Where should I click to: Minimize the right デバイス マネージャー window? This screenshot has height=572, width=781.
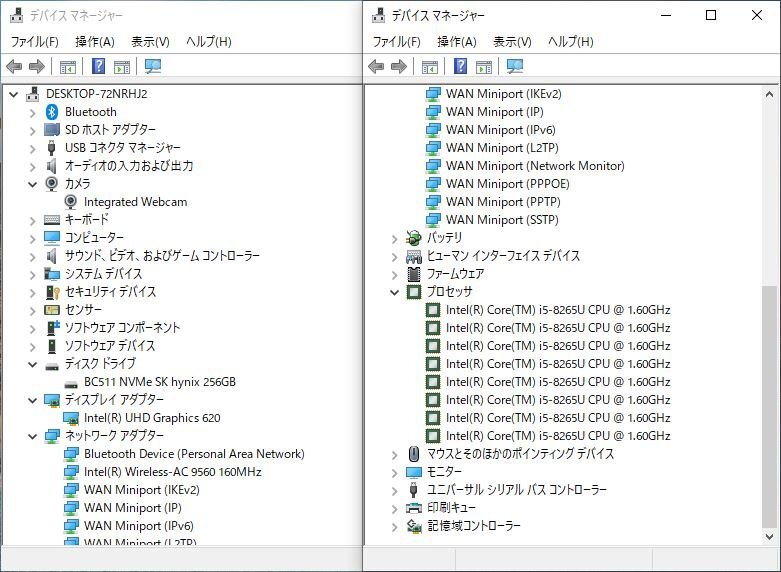[666, 15]
